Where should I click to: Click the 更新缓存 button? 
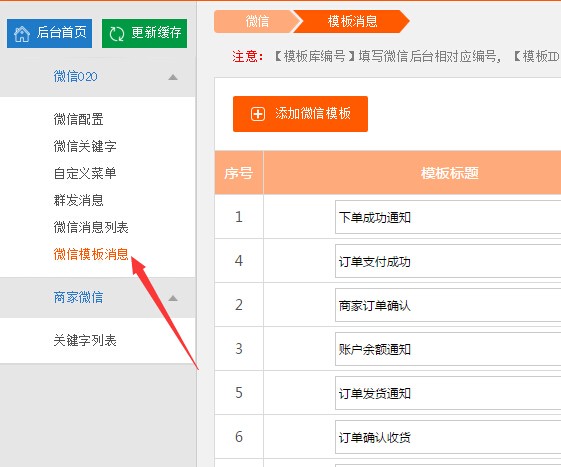pyautogui.click(x=144, y=33)
